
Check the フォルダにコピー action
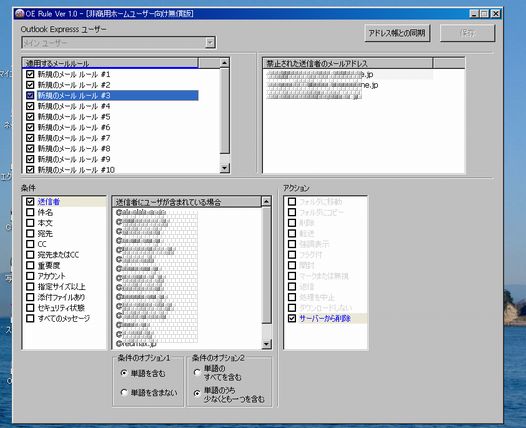tap(292, 212)
